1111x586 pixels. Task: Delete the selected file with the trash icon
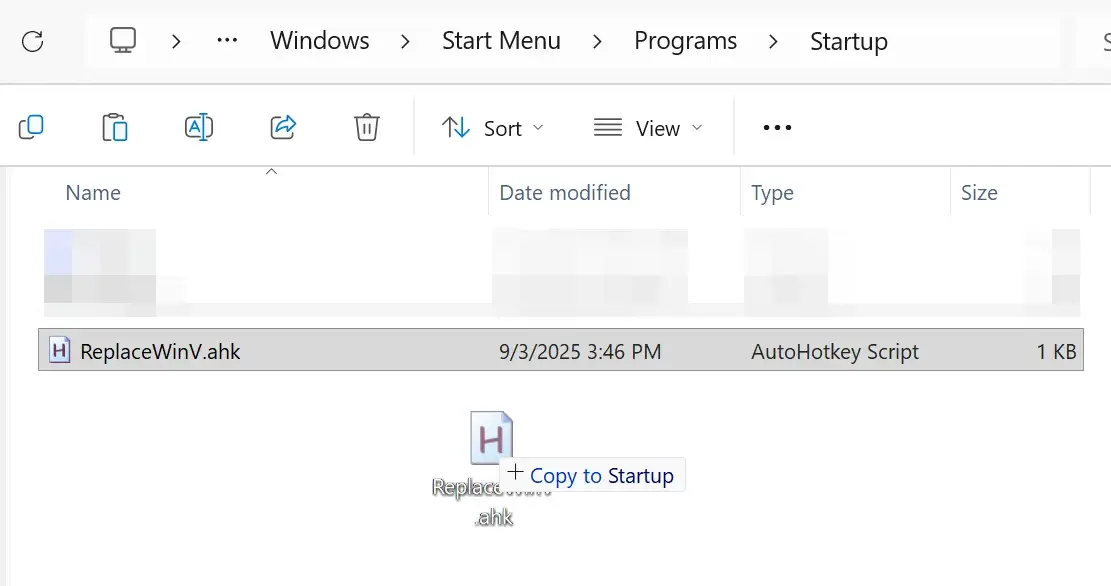[366, 127]
